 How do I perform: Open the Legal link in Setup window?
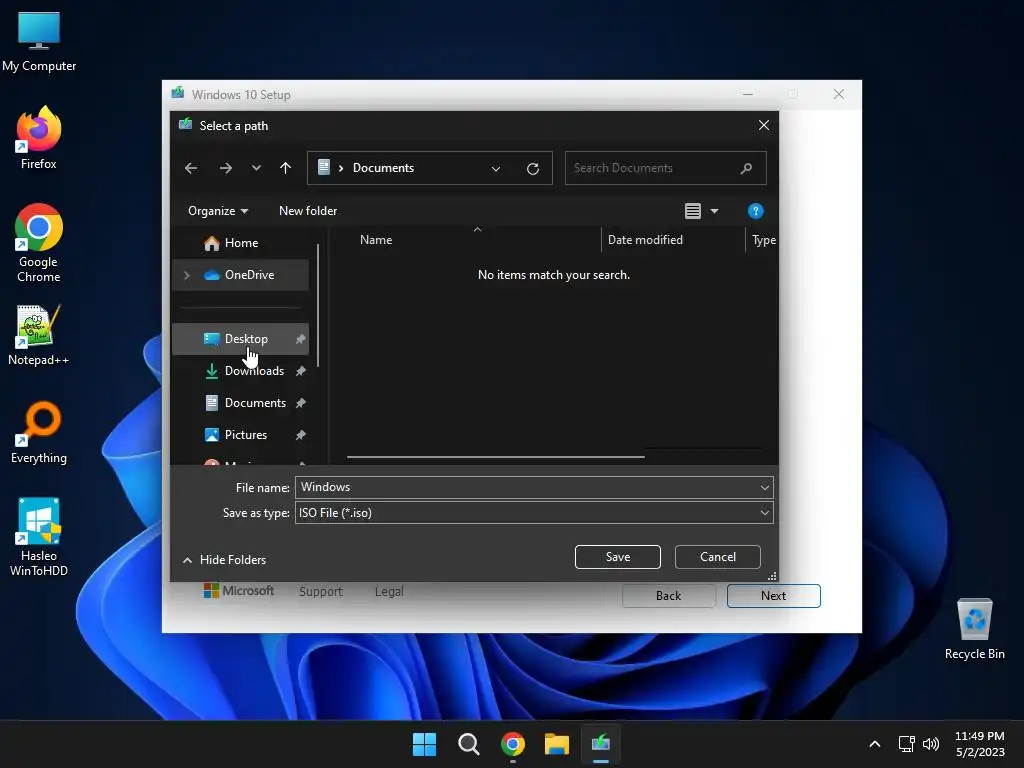[x=389, y=591]
